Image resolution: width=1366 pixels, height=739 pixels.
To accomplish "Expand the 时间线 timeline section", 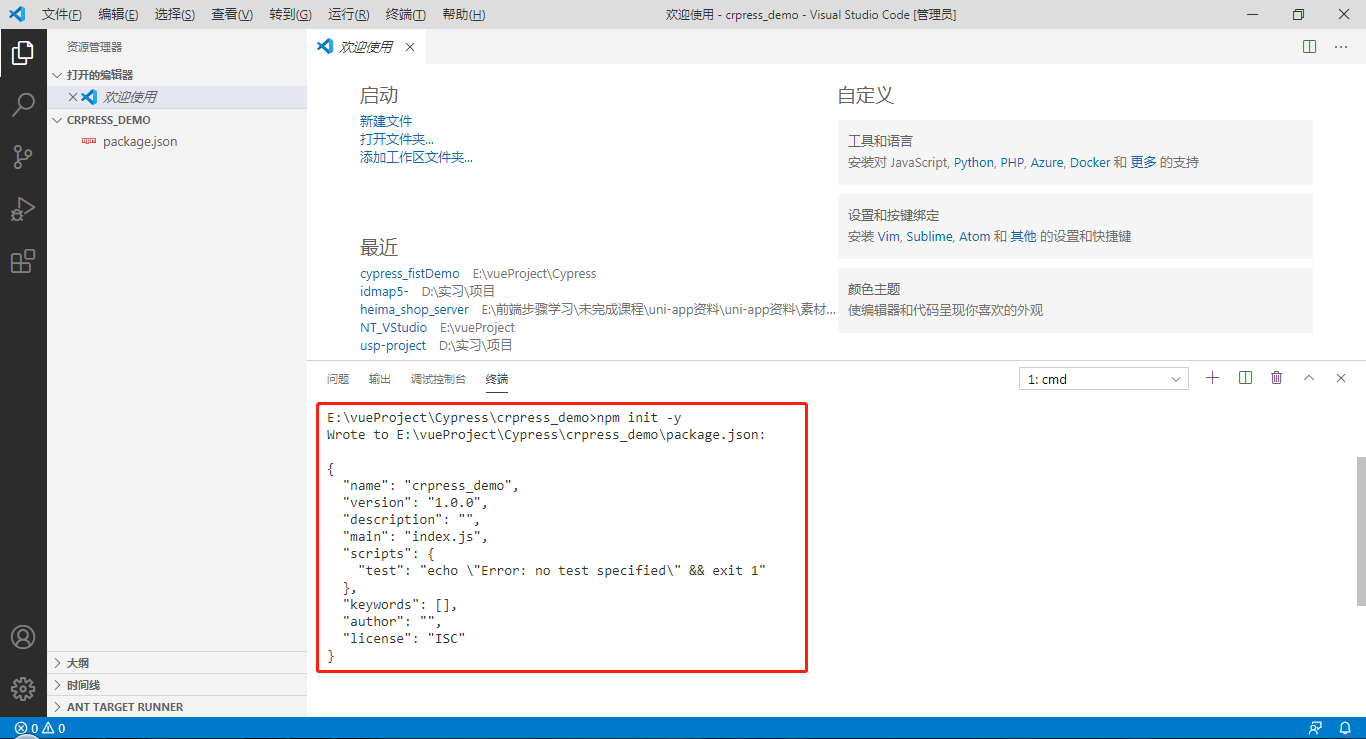I will [177, 685].
